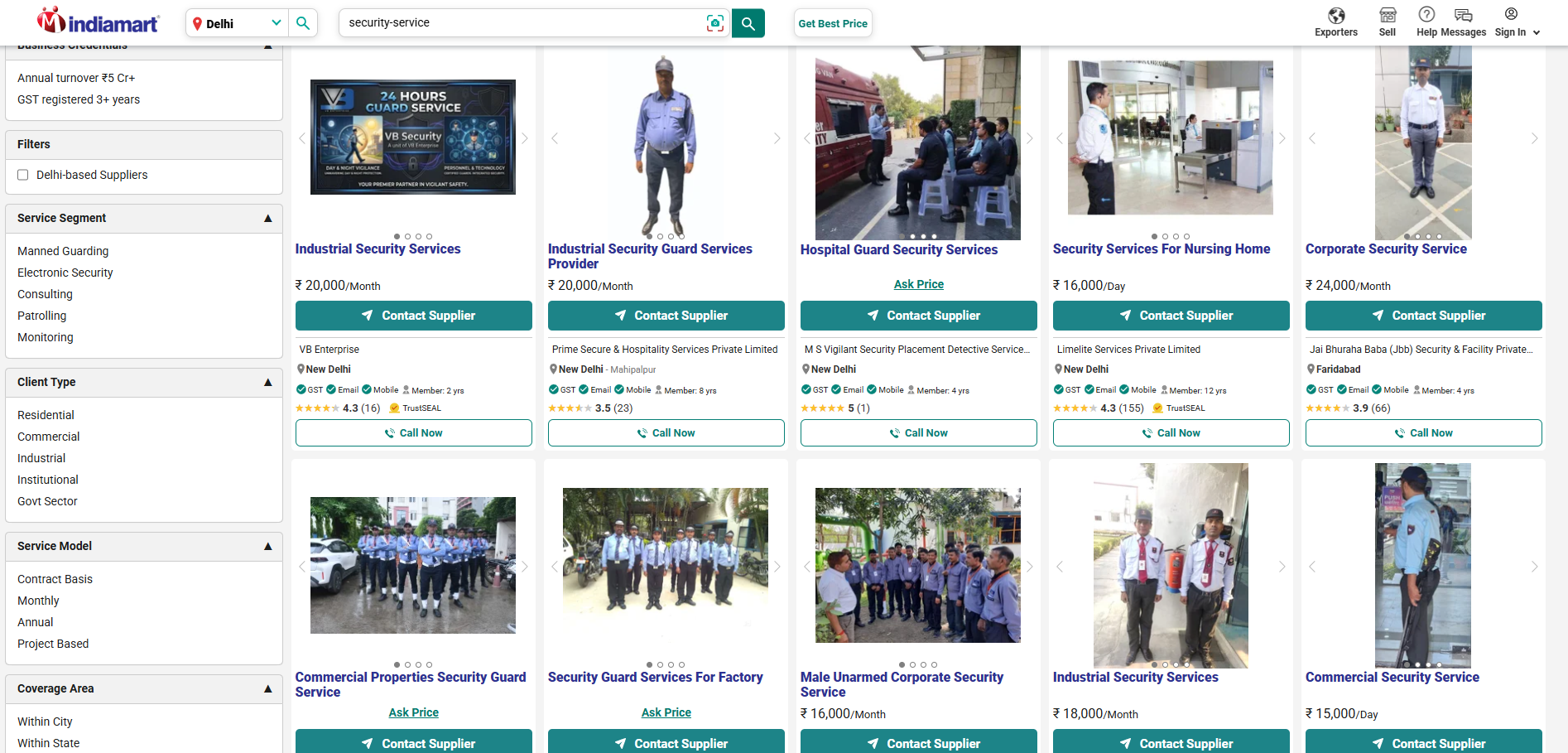Click the next arrow on Corporate Security Service carousel
The width and height of the screenshot is (1568, 753).
(x=1535, y=139)
